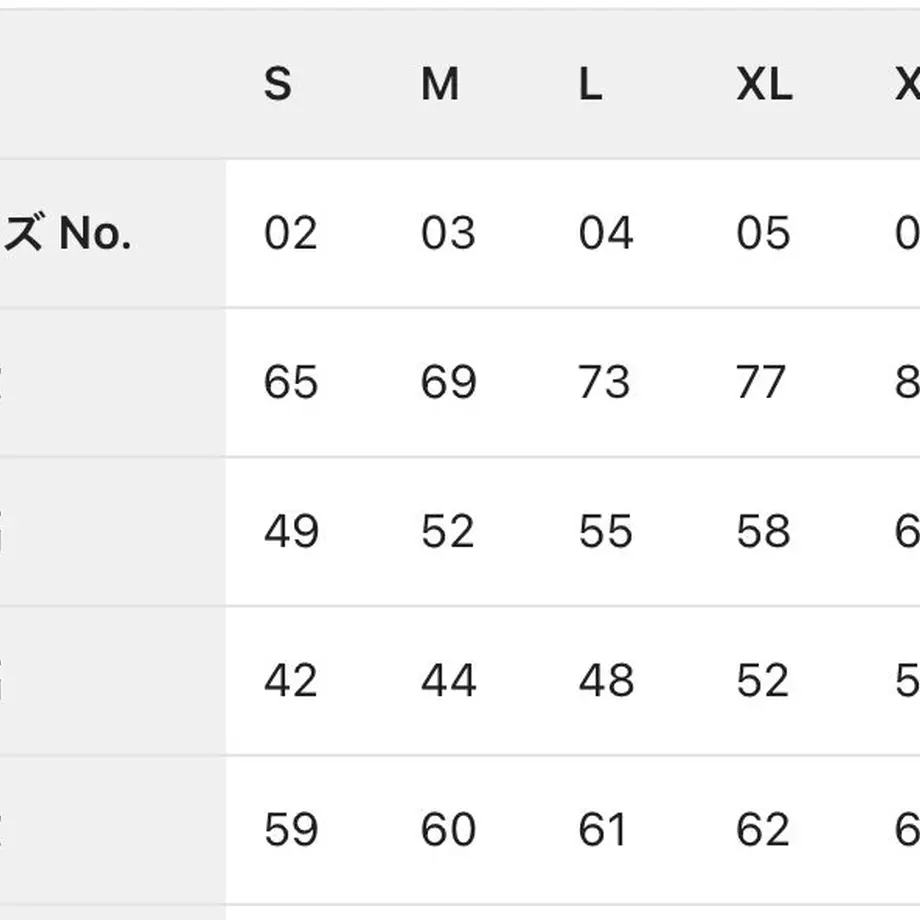Select size number 05 cell

[x=763, y=233]
